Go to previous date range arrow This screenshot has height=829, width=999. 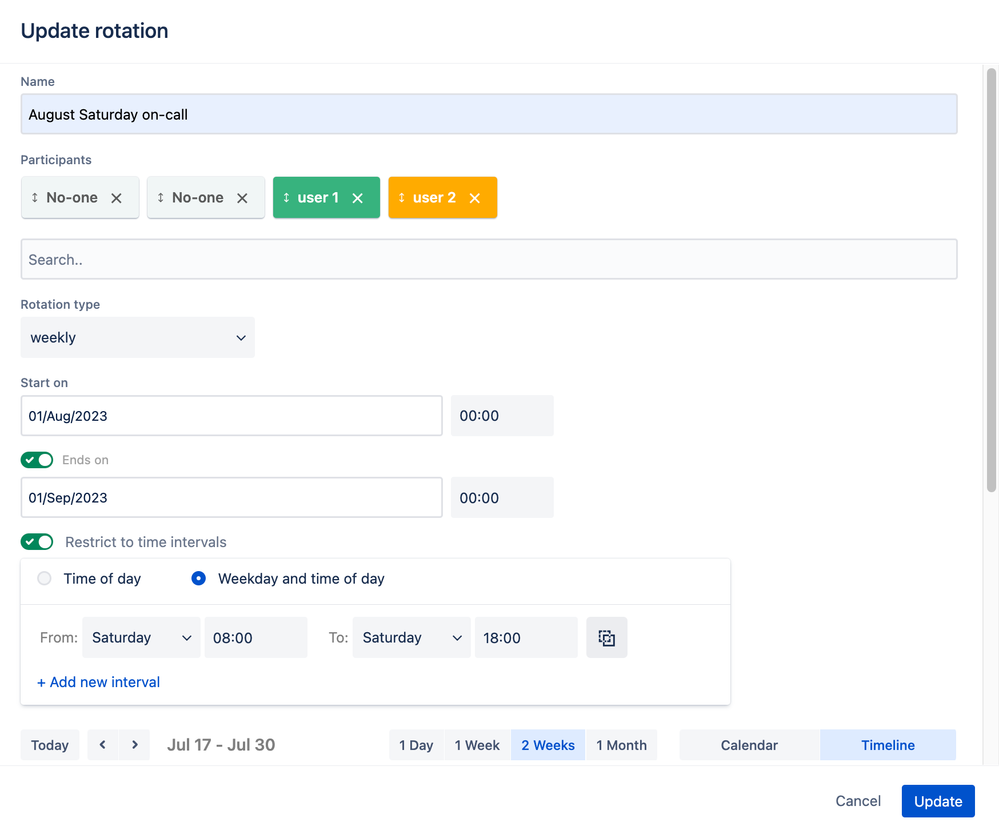point(103,744)
